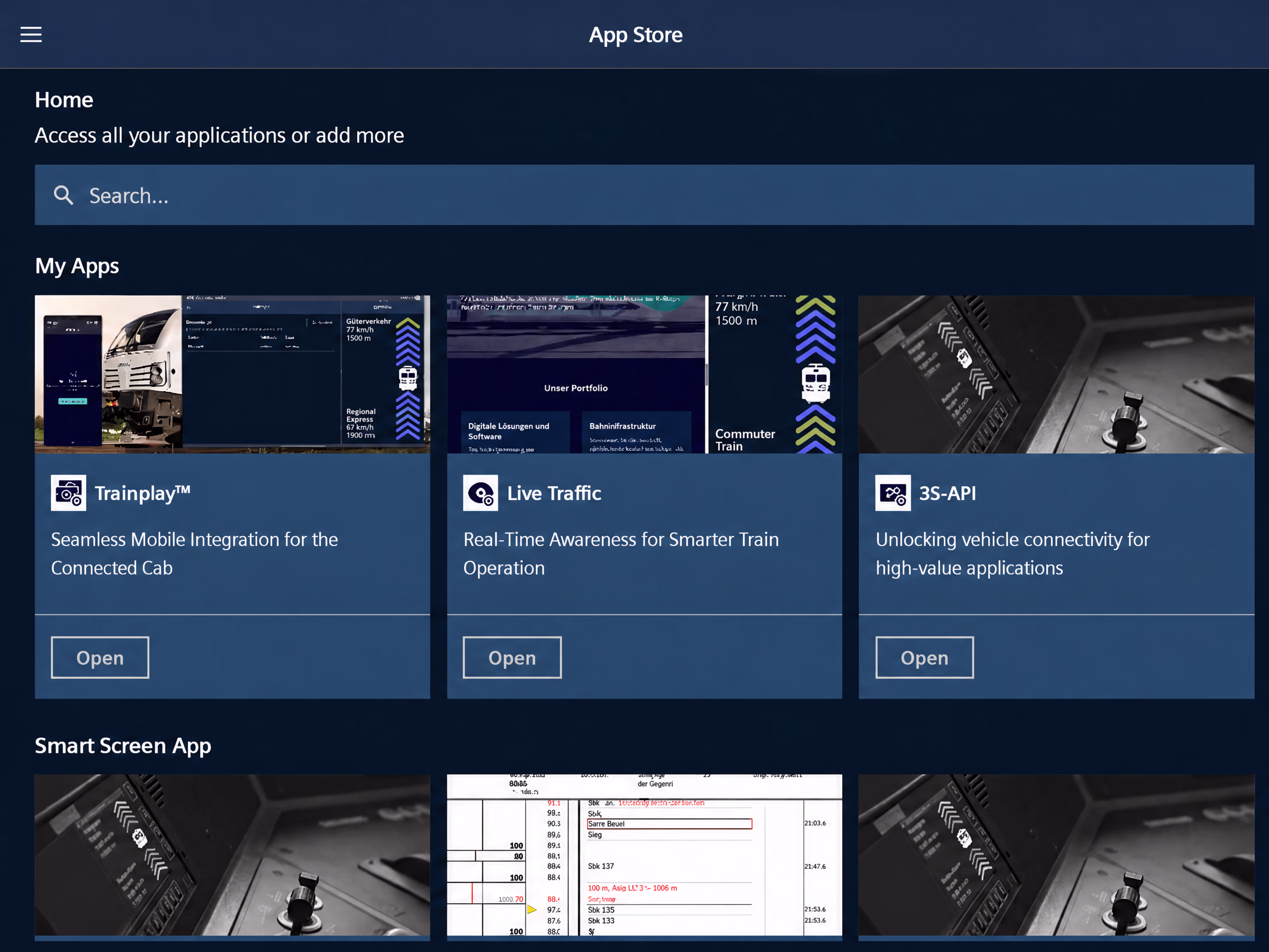1269x952 pixels.
Task: Click 'Access all your applications or add more'
Action: pyautogui.click(x=219, y=135)
